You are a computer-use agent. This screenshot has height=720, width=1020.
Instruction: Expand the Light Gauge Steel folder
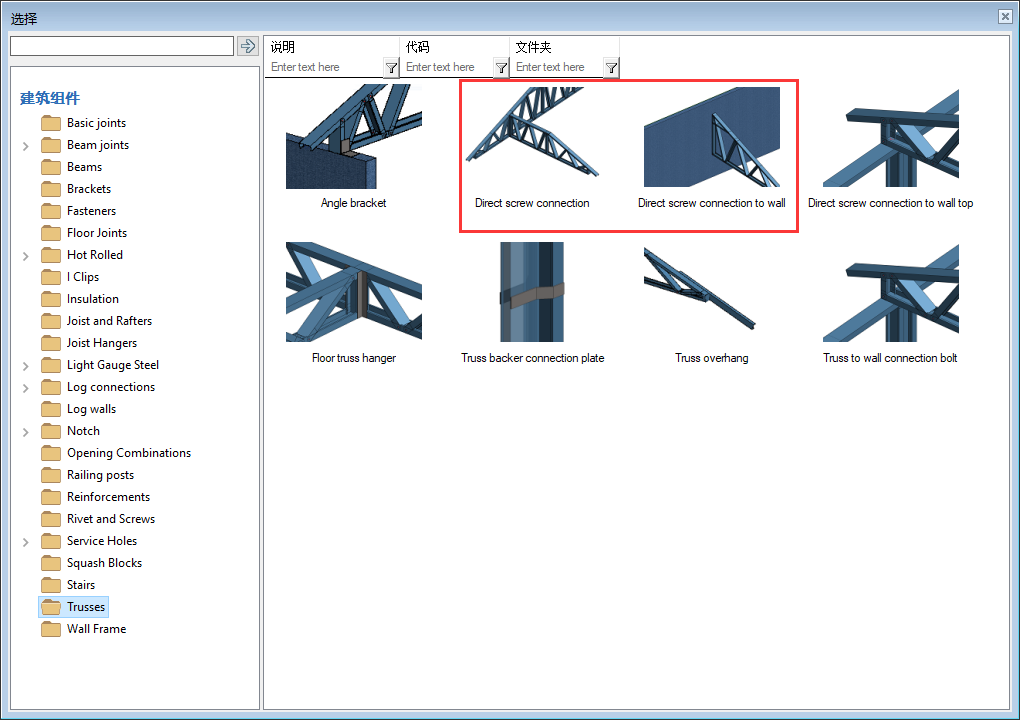click(25, 366)
